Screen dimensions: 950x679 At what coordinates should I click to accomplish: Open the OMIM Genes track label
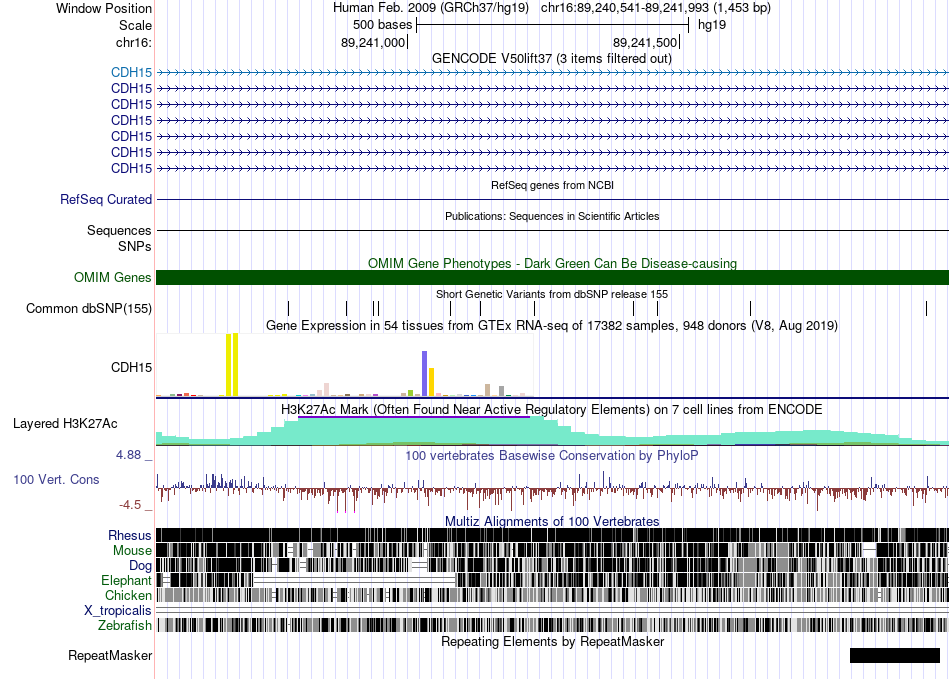pos(113,277)
